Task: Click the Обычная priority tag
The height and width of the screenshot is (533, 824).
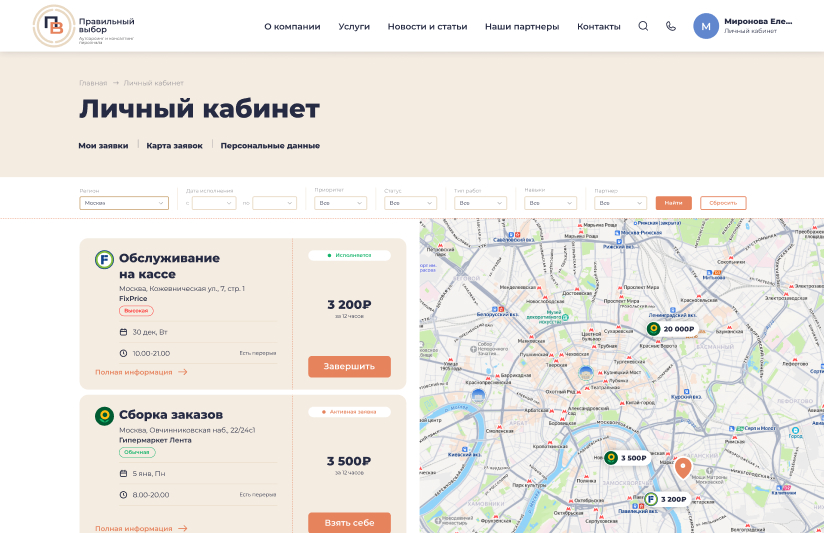Action: tap(137, 452)
